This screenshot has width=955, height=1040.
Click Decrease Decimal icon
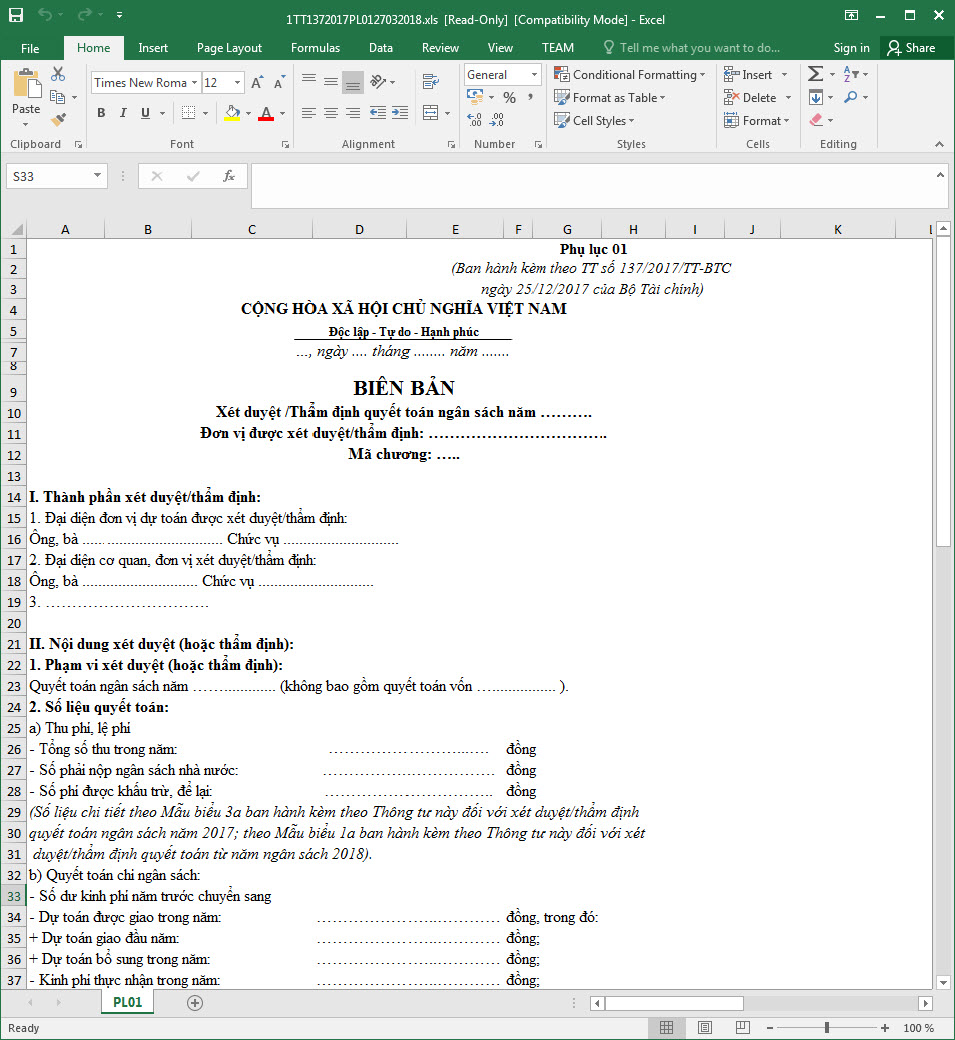tap(497, 120)
